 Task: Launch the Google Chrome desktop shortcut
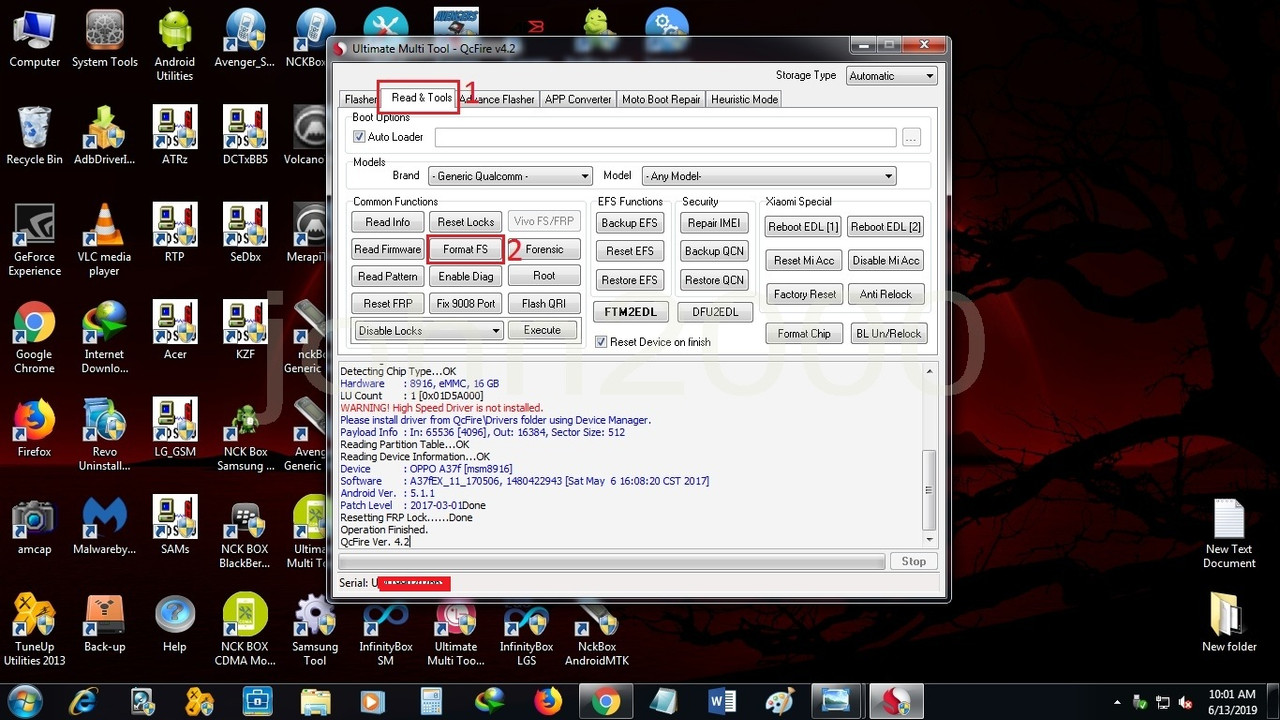(x=34, y=338)
